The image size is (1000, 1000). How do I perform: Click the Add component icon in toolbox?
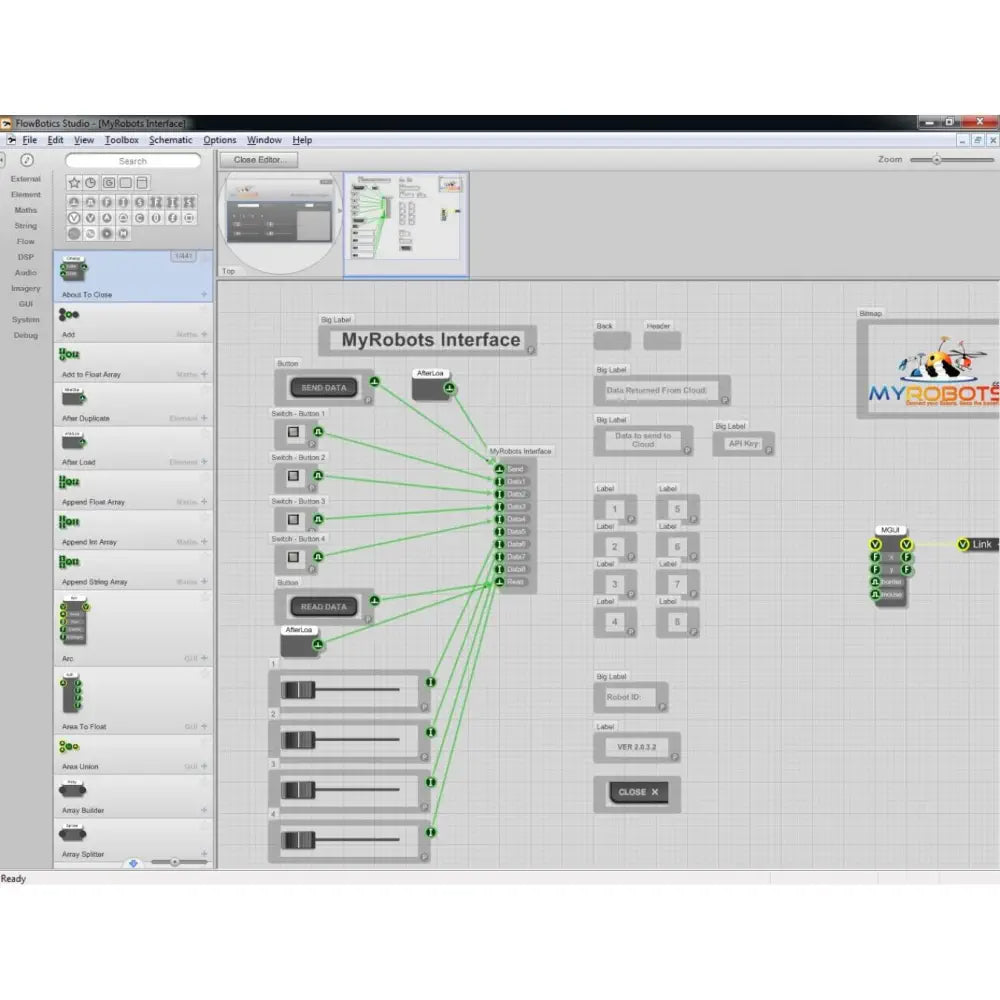coord(69,316)
